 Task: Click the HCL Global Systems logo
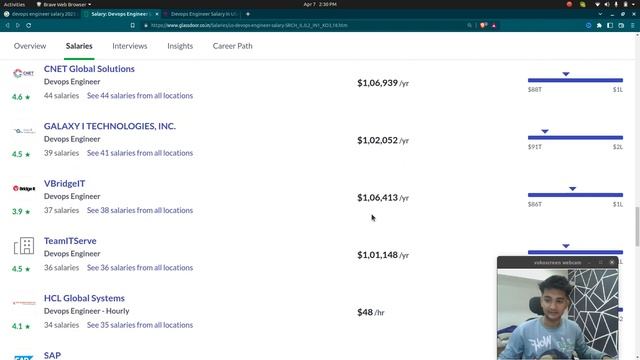pos(24,303)
